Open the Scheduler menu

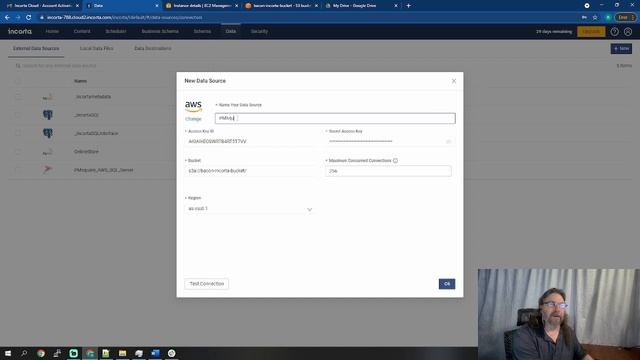tap(116, 31)
